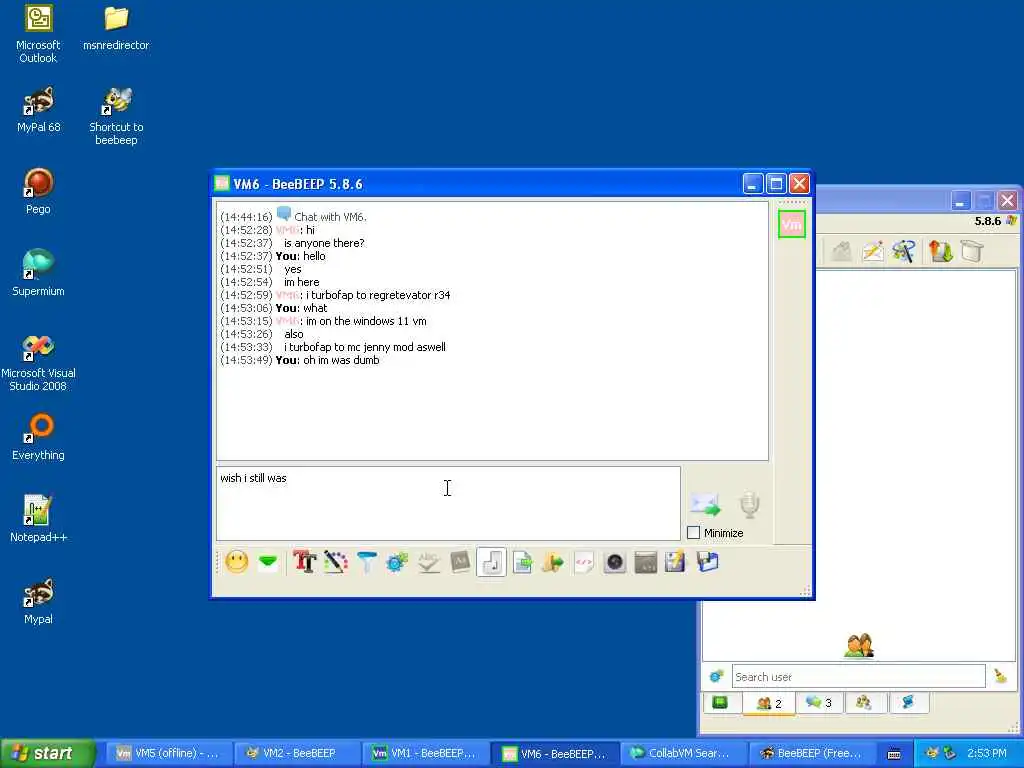1024x768 pixels.
Task: Open the smiley emoticon picker
Action: tap(236, 562)
